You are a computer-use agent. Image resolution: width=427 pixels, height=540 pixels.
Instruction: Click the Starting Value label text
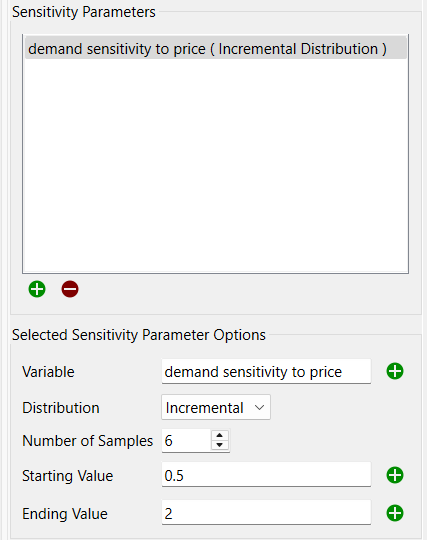pos(67,476)
